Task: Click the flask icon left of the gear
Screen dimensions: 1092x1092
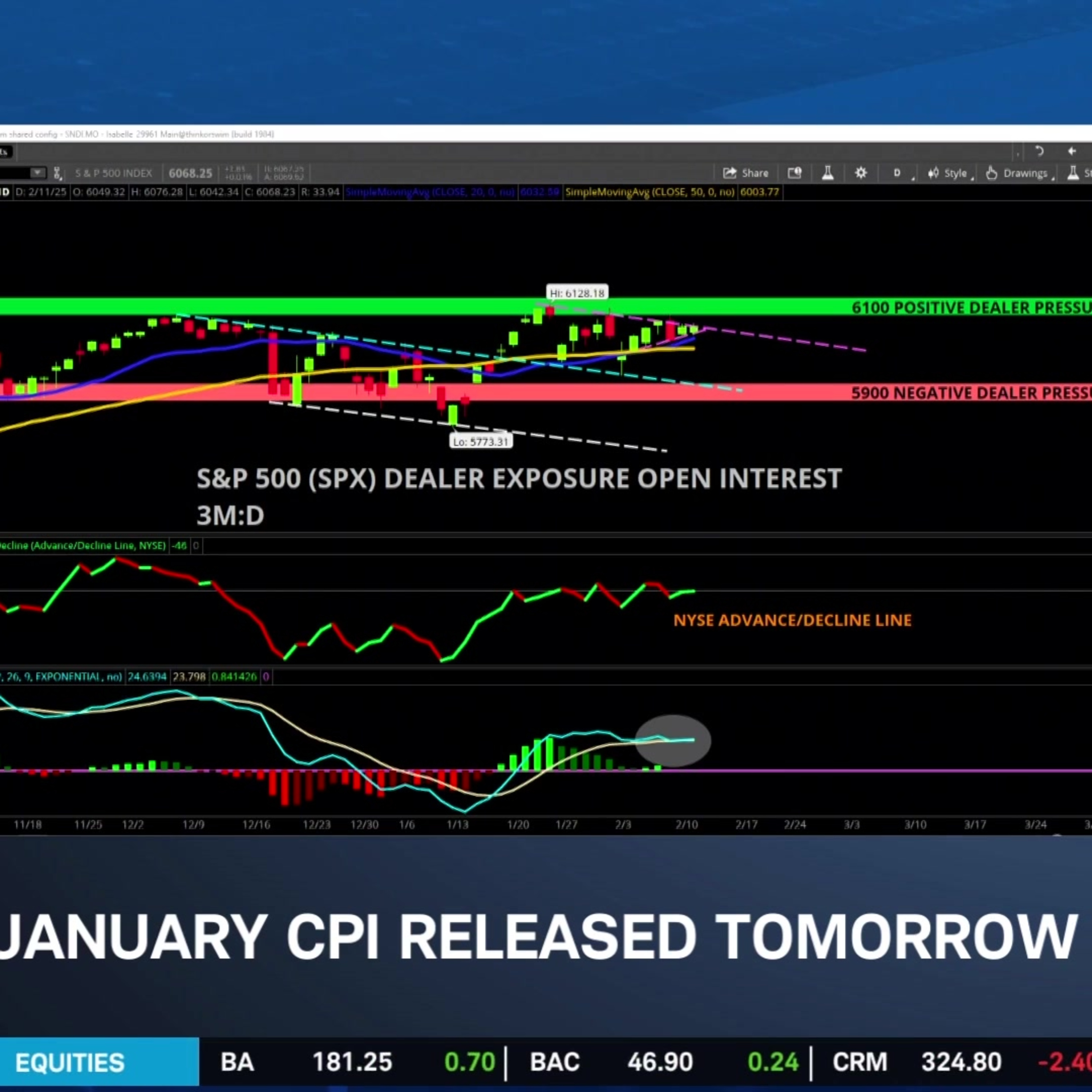Action: (827, 173)
